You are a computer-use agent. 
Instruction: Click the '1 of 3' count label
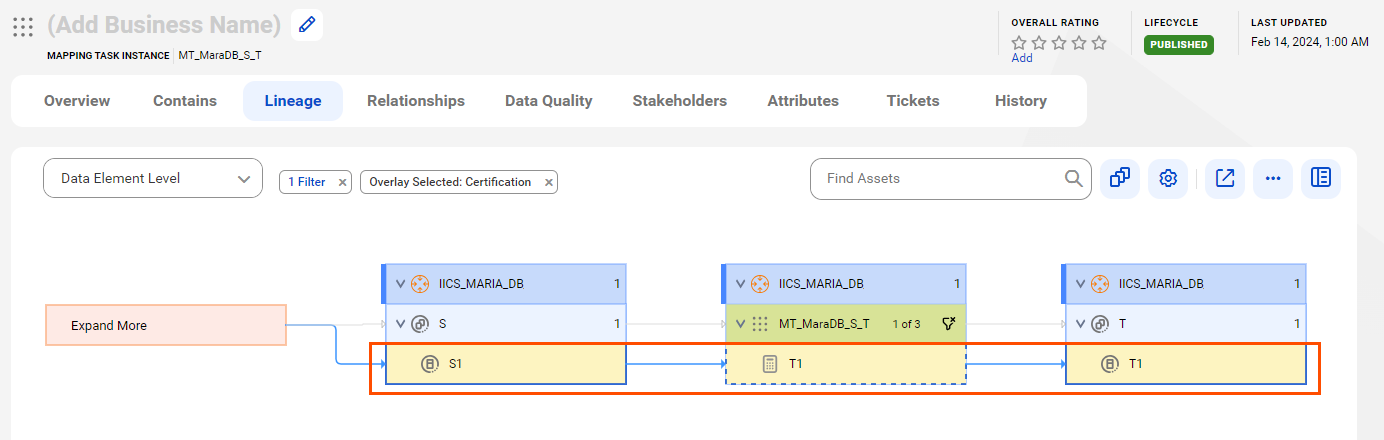[906, 324]
